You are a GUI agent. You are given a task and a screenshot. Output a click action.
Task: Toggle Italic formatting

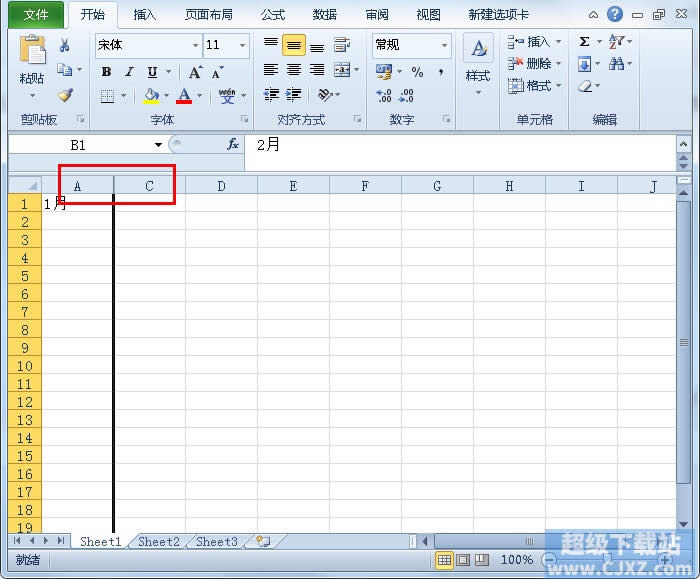click(x=129, y=71)
